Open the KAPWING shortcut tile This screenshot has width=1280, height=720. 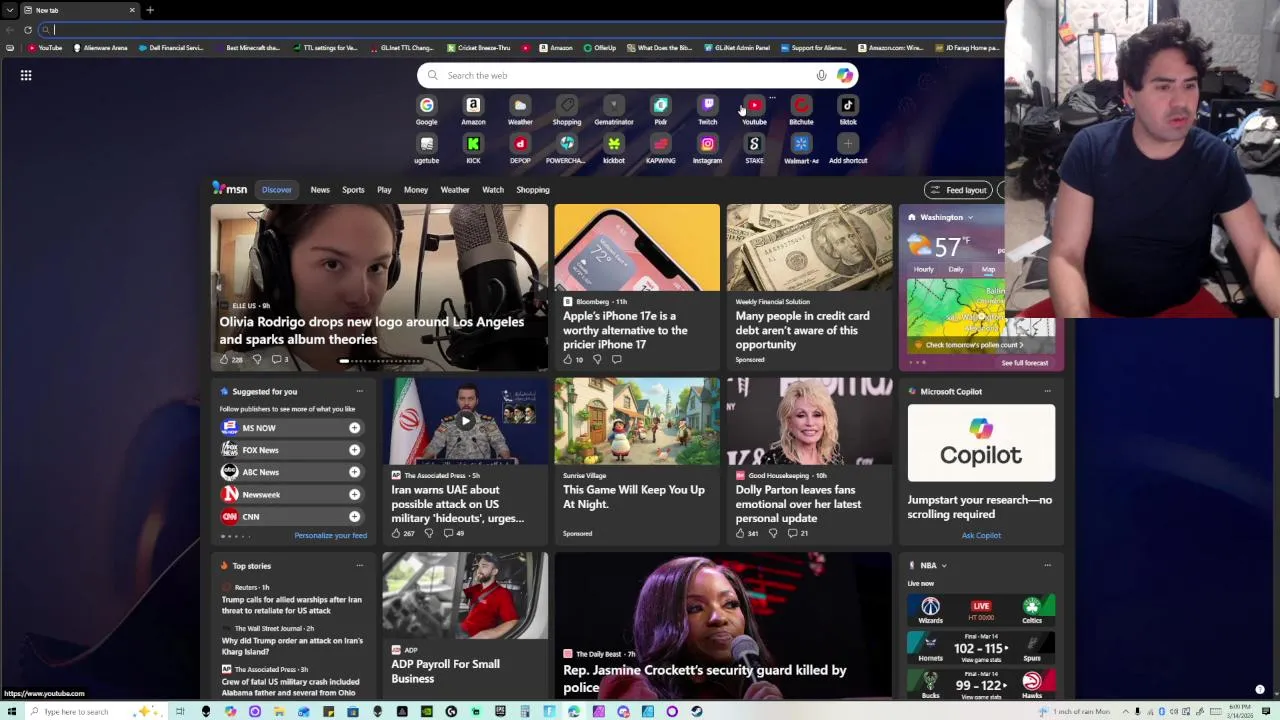click(x=661, y=149)
